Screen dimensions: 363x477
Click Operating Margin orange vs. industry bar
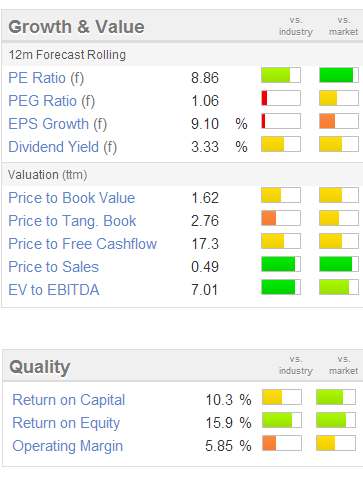pos(282,443)
